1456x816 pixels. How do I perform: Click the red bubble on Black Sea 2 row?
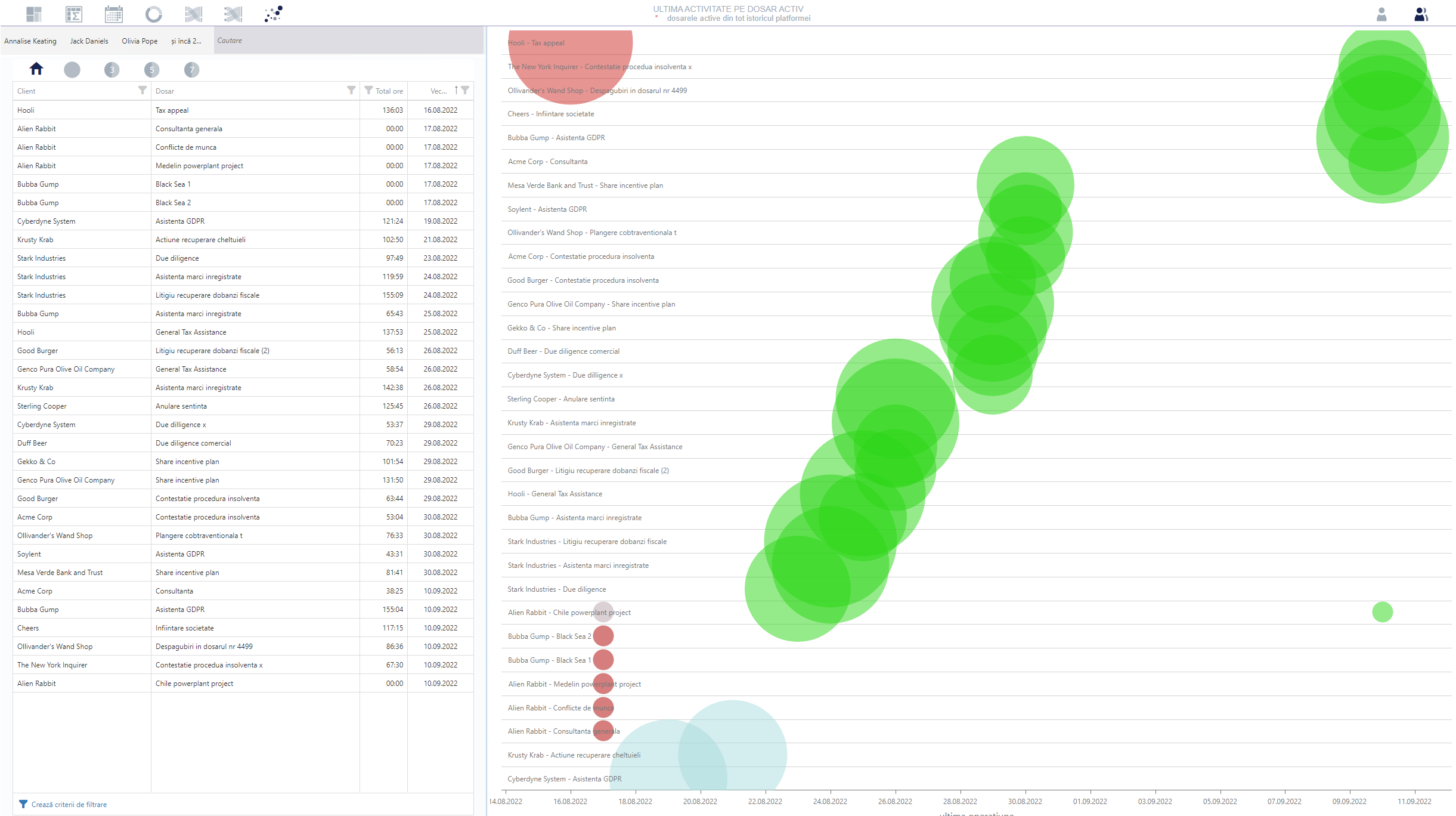(603, 636)
